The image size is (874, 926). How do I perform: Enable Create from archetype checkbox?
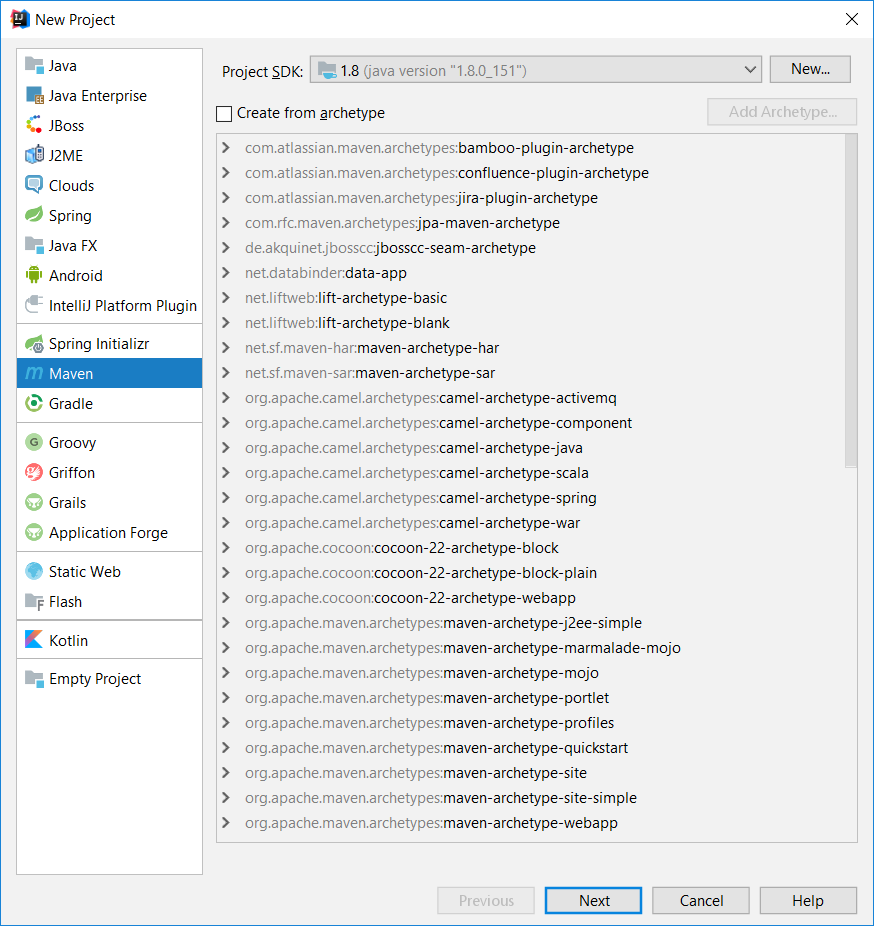pyautogui.click(x=224, y=113)
